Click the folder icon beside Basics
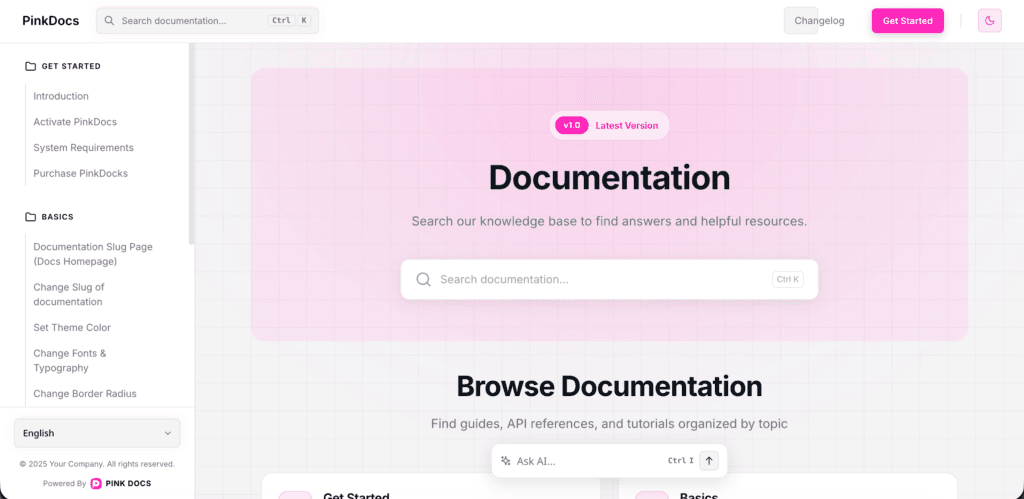The image size is (1024, 499). coord(30,217)
